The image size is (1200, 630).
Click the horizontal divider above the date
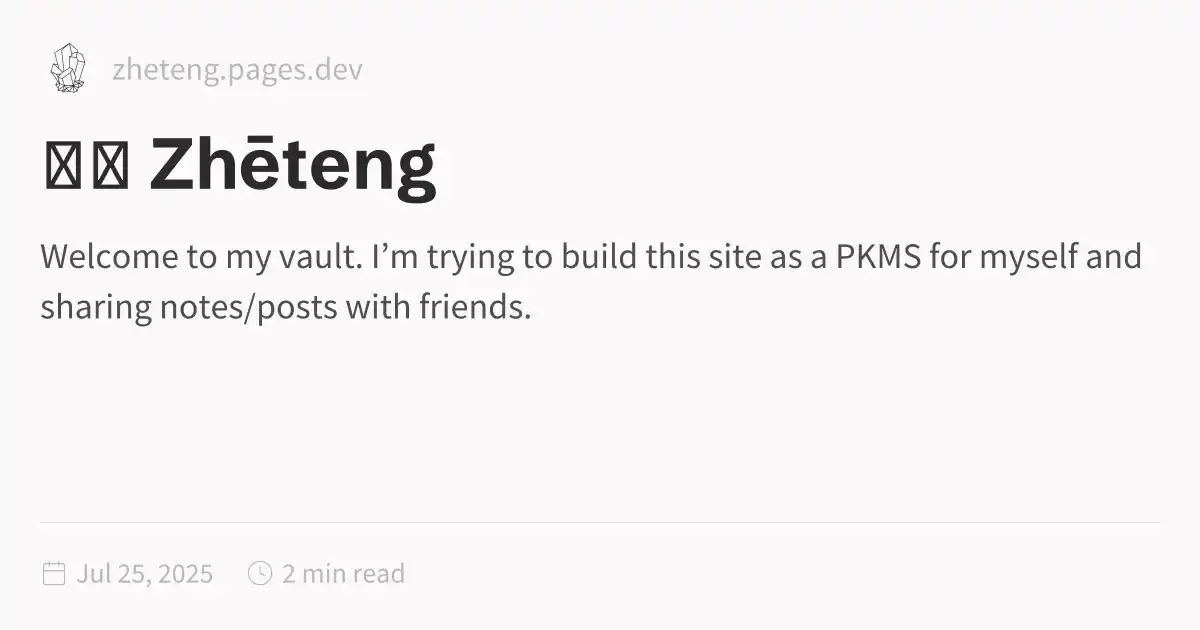[x=600, y=522]
